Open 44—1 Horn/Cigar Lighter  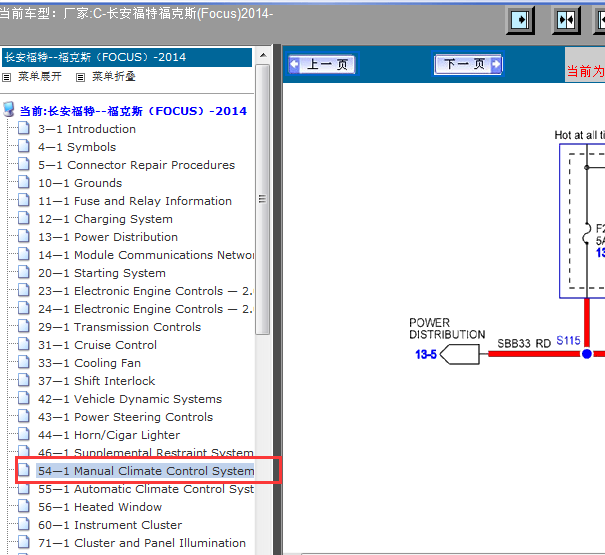click(x=109, y=435)
